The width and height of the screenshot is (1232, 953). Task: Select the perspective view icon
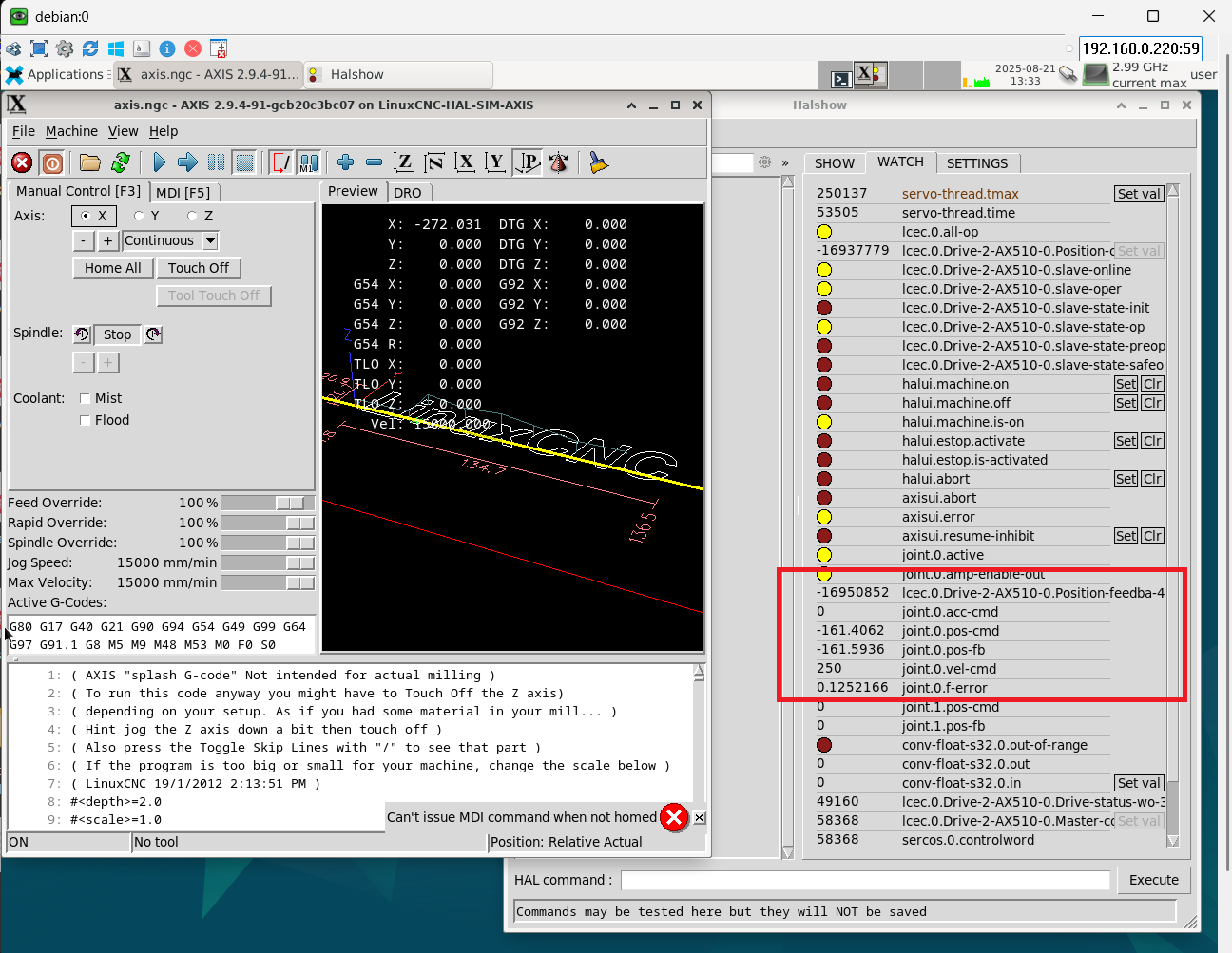click(x=528, y=162)
